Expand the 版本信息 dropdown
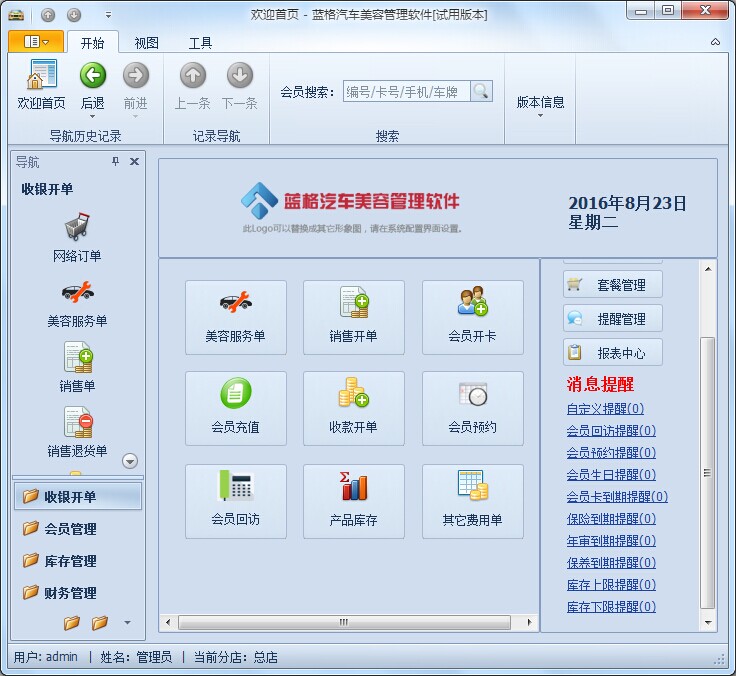The height and width of the screenshot is (676, 736). 540,106
